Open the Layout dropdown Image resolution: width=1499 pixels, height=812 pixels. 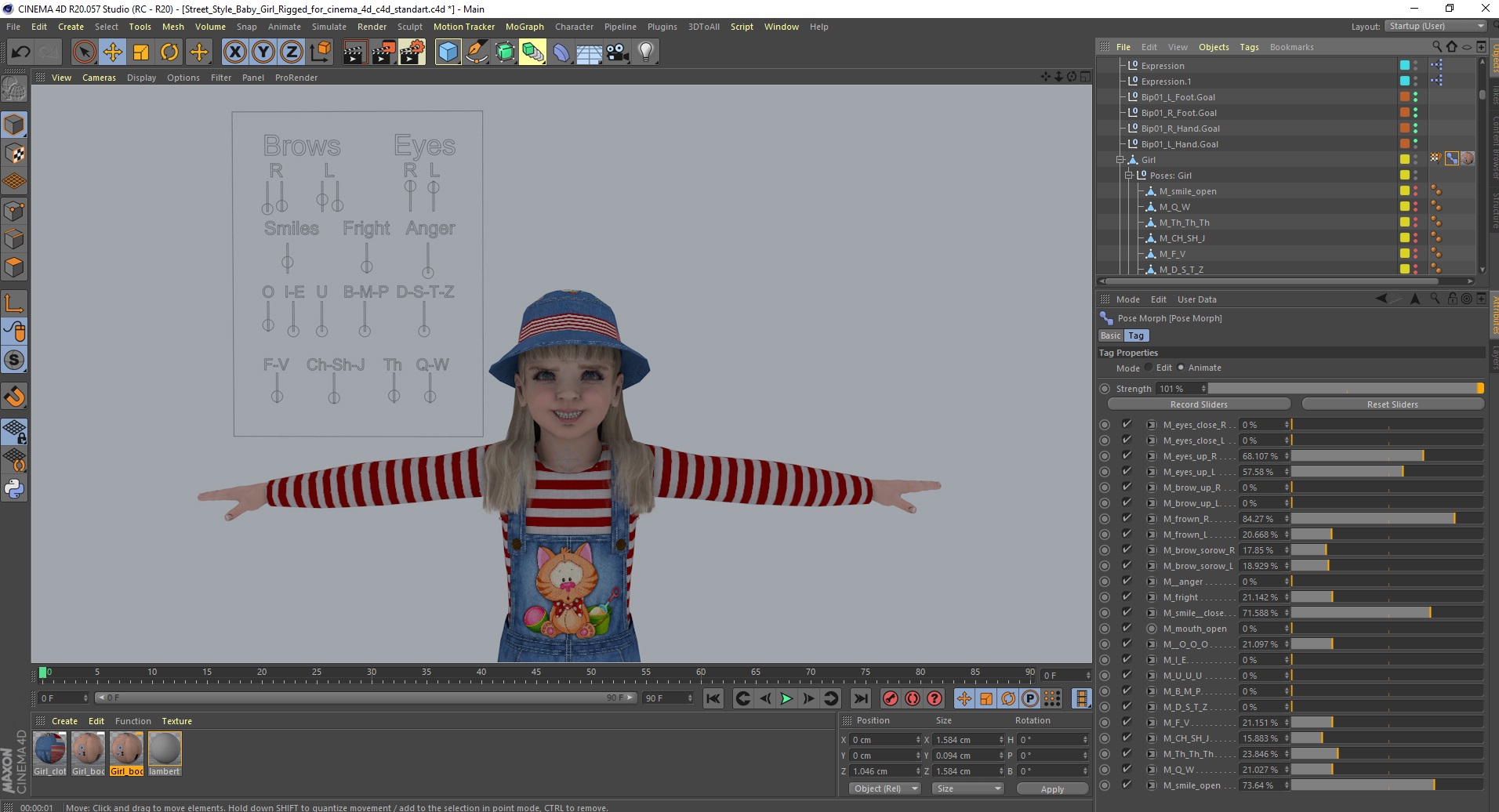click(x=1435, y=26)
